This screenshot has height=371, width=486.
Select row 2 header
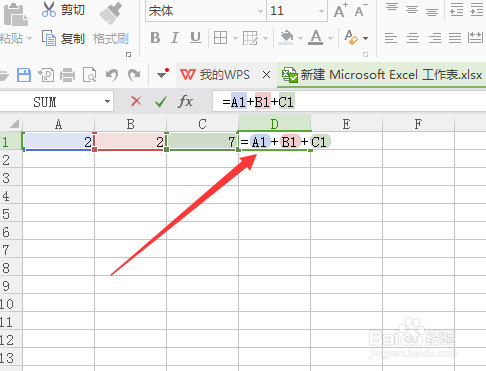pyautogui.click(x=11, y=160)
